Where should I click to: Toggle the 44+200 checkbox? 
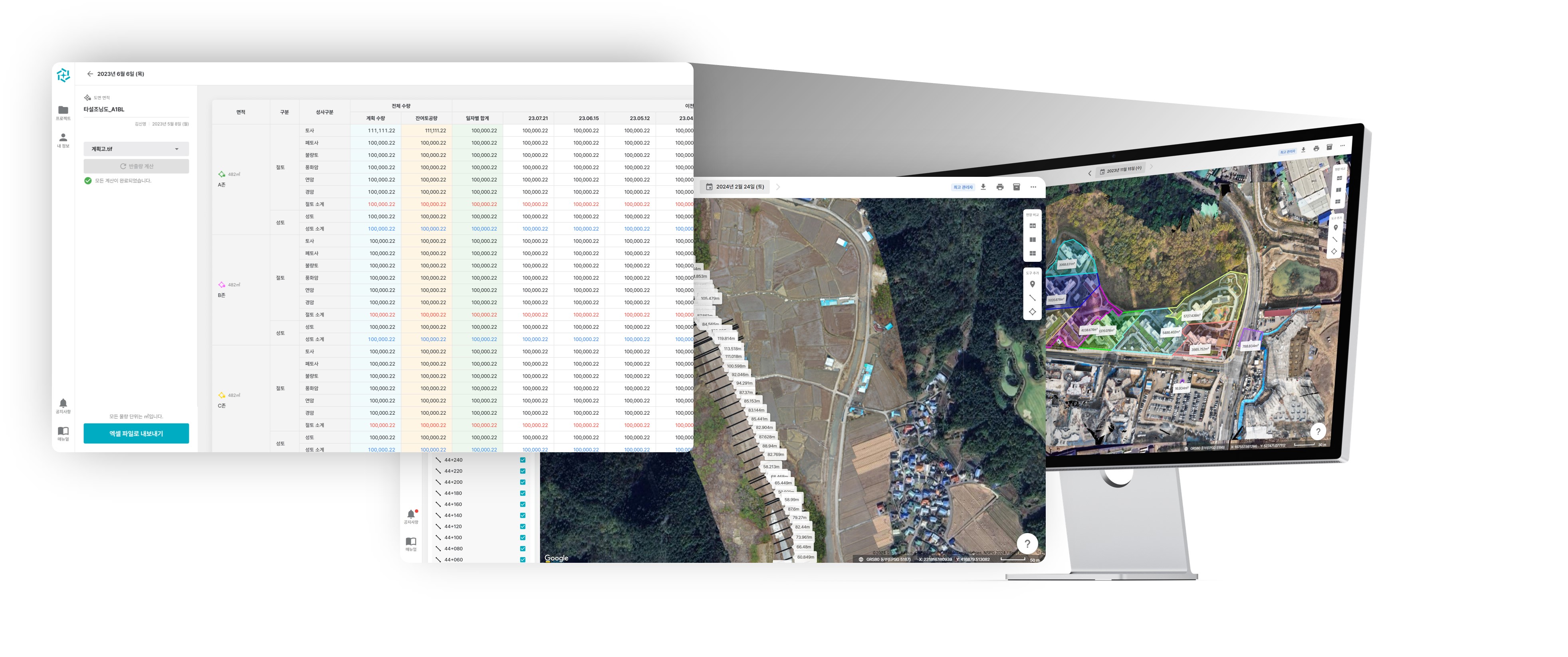[523, 482]
